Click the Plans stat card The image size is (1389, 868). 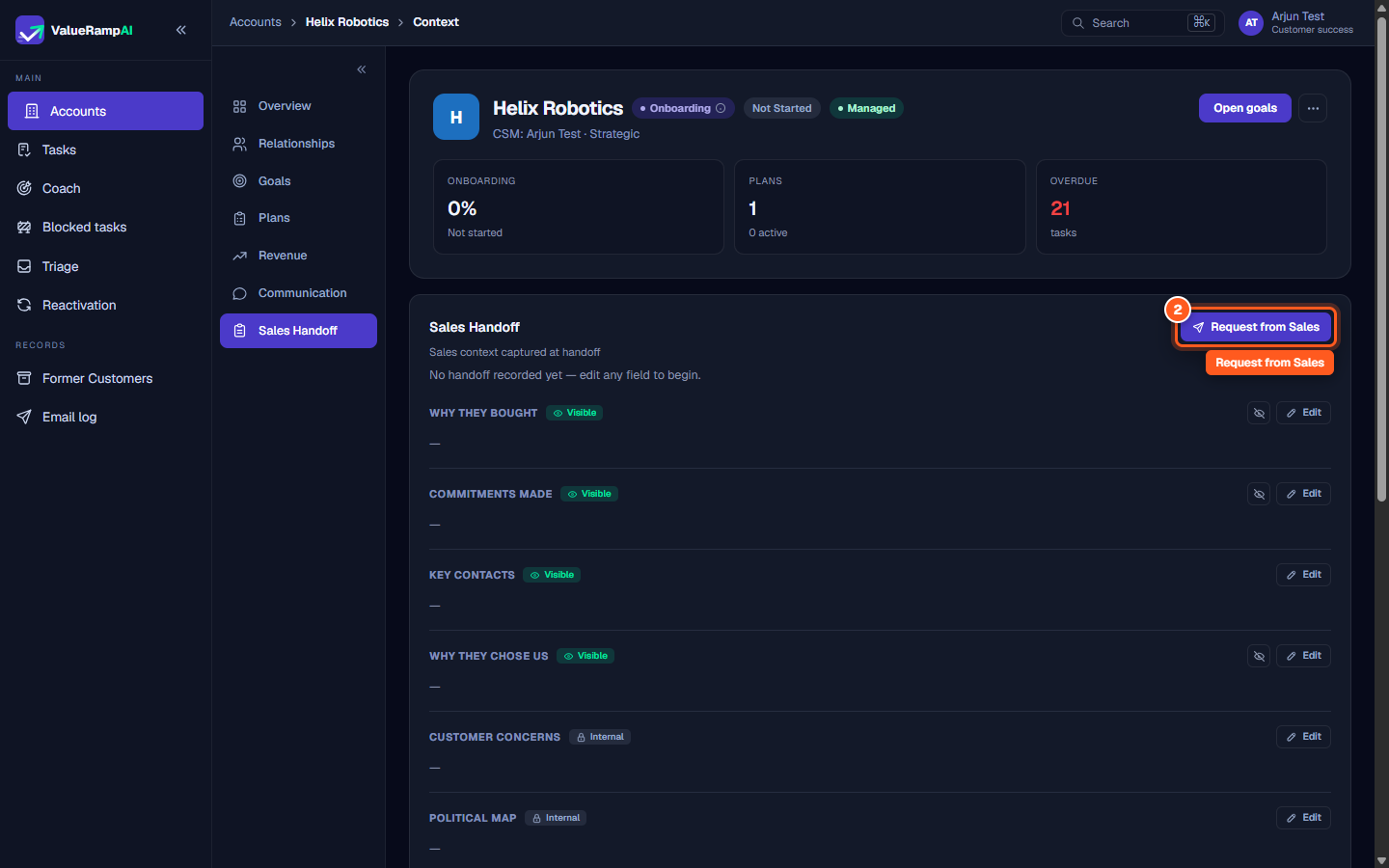[880, 206]
